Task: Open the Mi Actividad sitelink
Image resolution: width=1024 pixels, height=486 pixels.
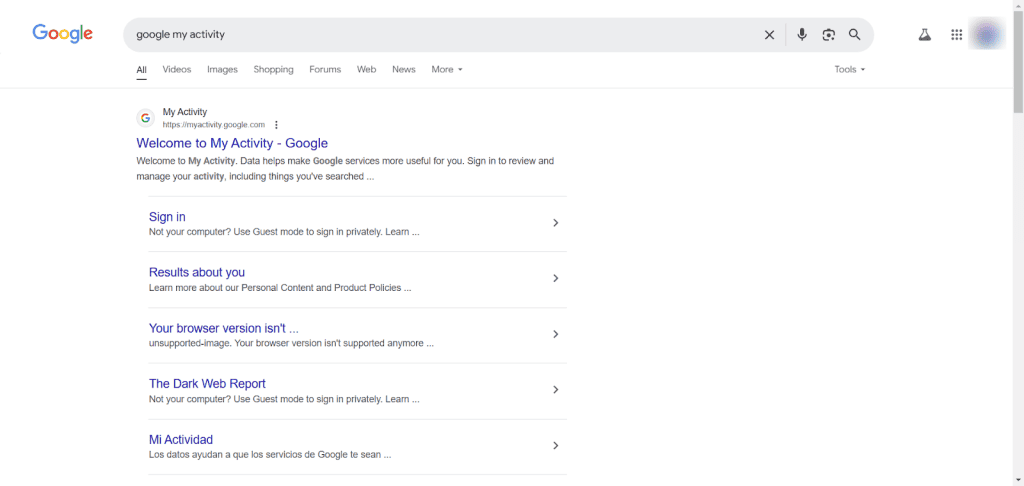Action: click(x=181, y=440)
